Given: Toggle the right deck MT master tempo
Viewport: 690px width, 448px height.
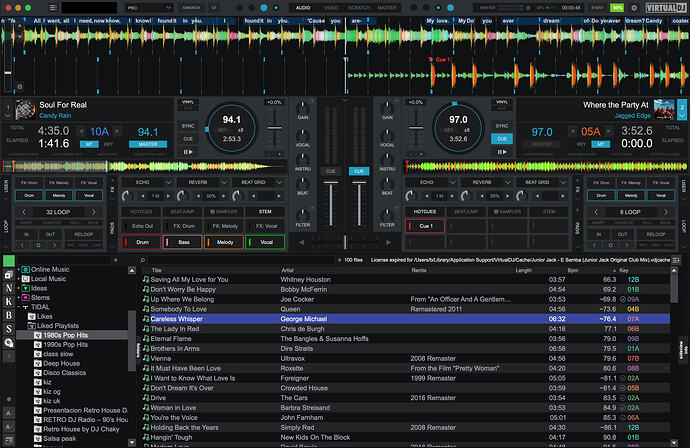Looking at the screenshot, I should click(601, 144).
